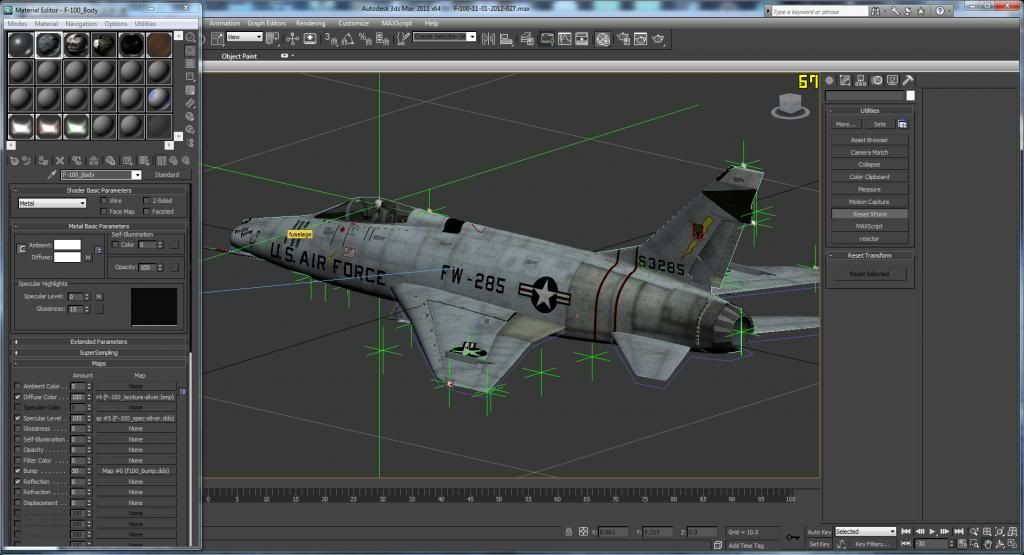
Task: Click the Reset Selected button
Action: pyautogui.click(x=869, y=274)
